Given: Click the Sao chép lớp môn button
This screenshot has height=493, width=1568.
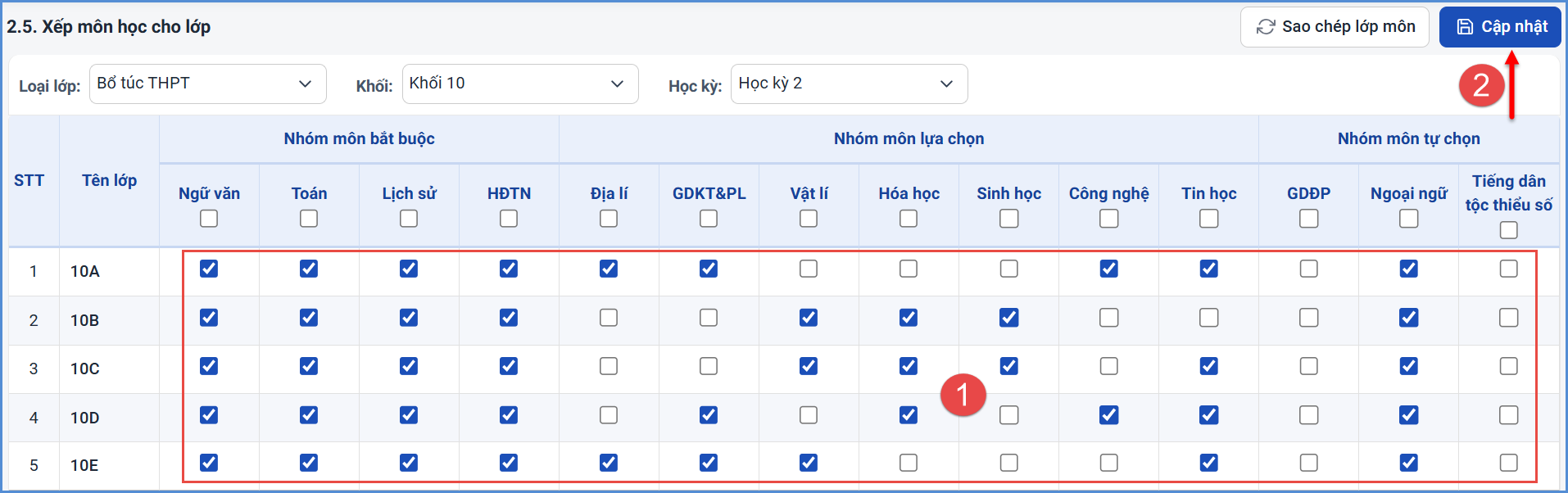Looking at the screenshot, I should [x=1335, y=27].
